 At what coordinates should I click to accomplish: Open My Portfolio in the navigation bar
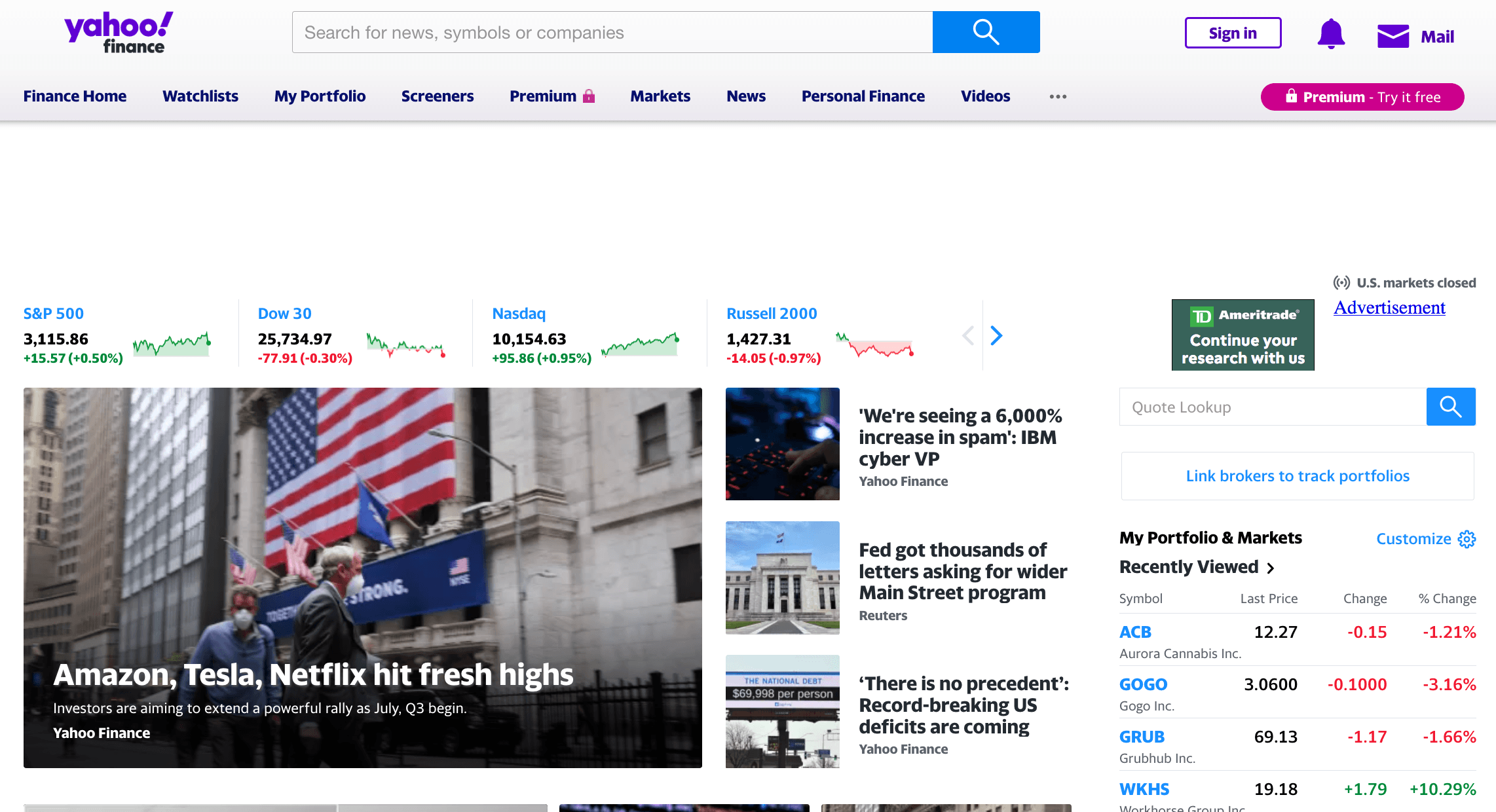point(320,96)
